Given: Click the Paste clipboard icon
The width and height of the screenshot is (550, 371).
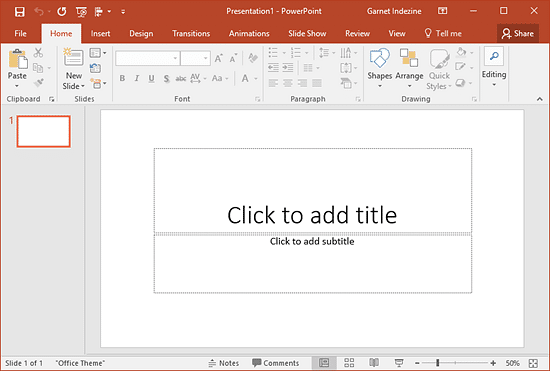Looking at the screenshot, I should (18, 59).
